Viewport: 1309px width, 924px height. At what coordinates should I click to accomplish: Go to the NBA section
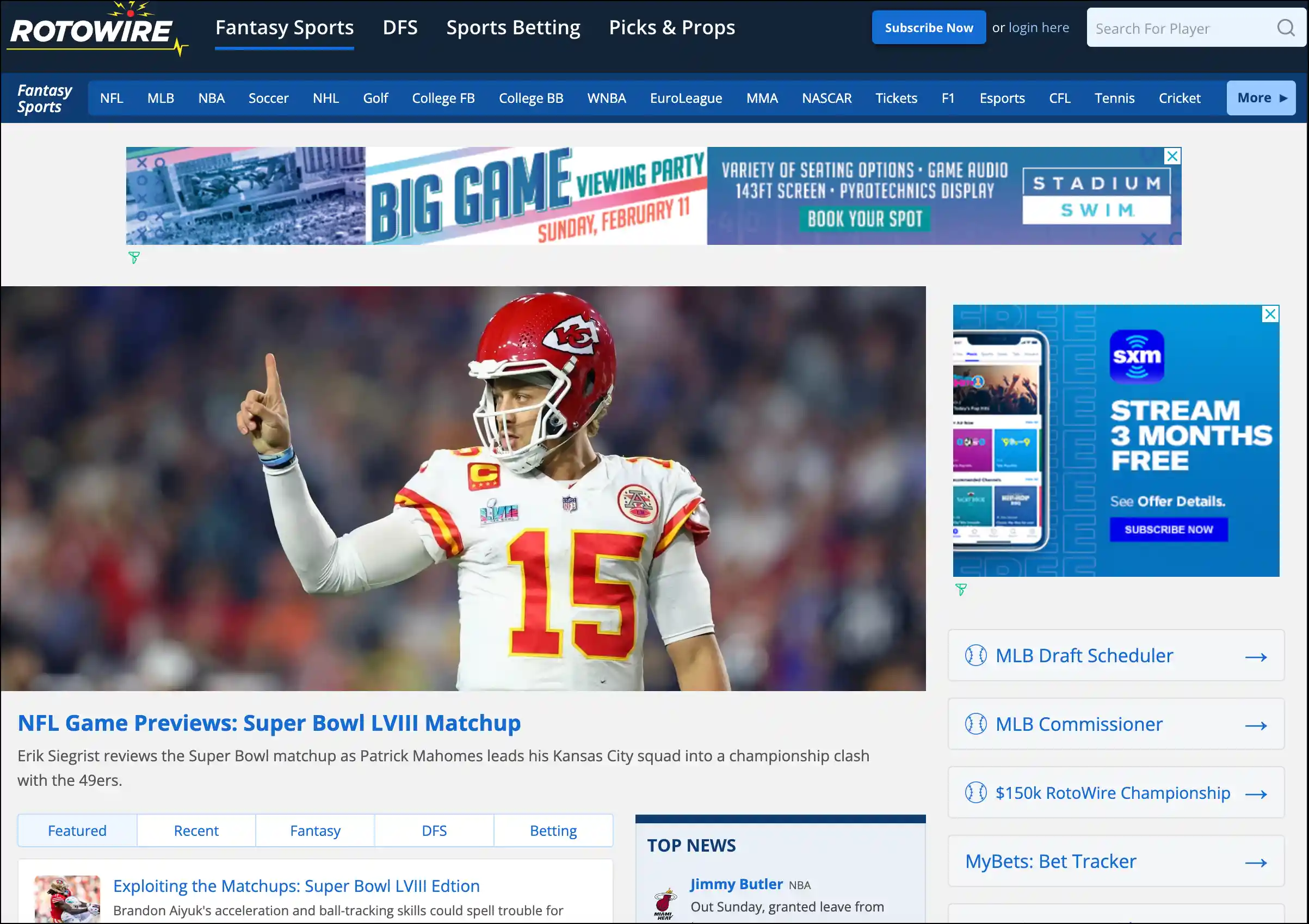212,98
